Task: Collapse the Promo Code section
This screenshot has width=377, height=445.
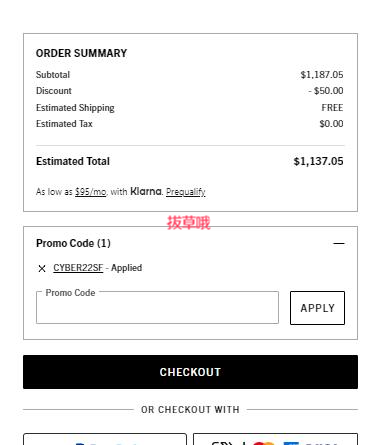Action: [x=339, y=244]
